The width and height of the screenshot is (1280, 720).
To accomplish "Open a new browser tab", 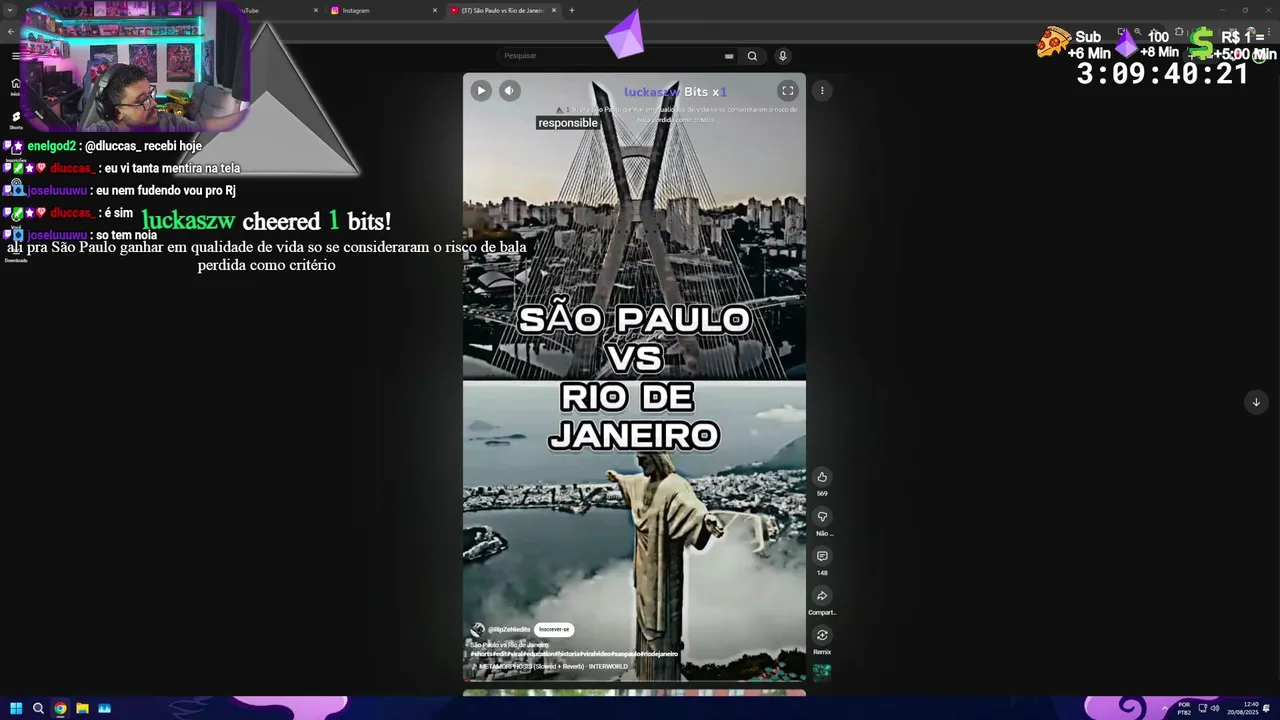I will click(572, 10).
